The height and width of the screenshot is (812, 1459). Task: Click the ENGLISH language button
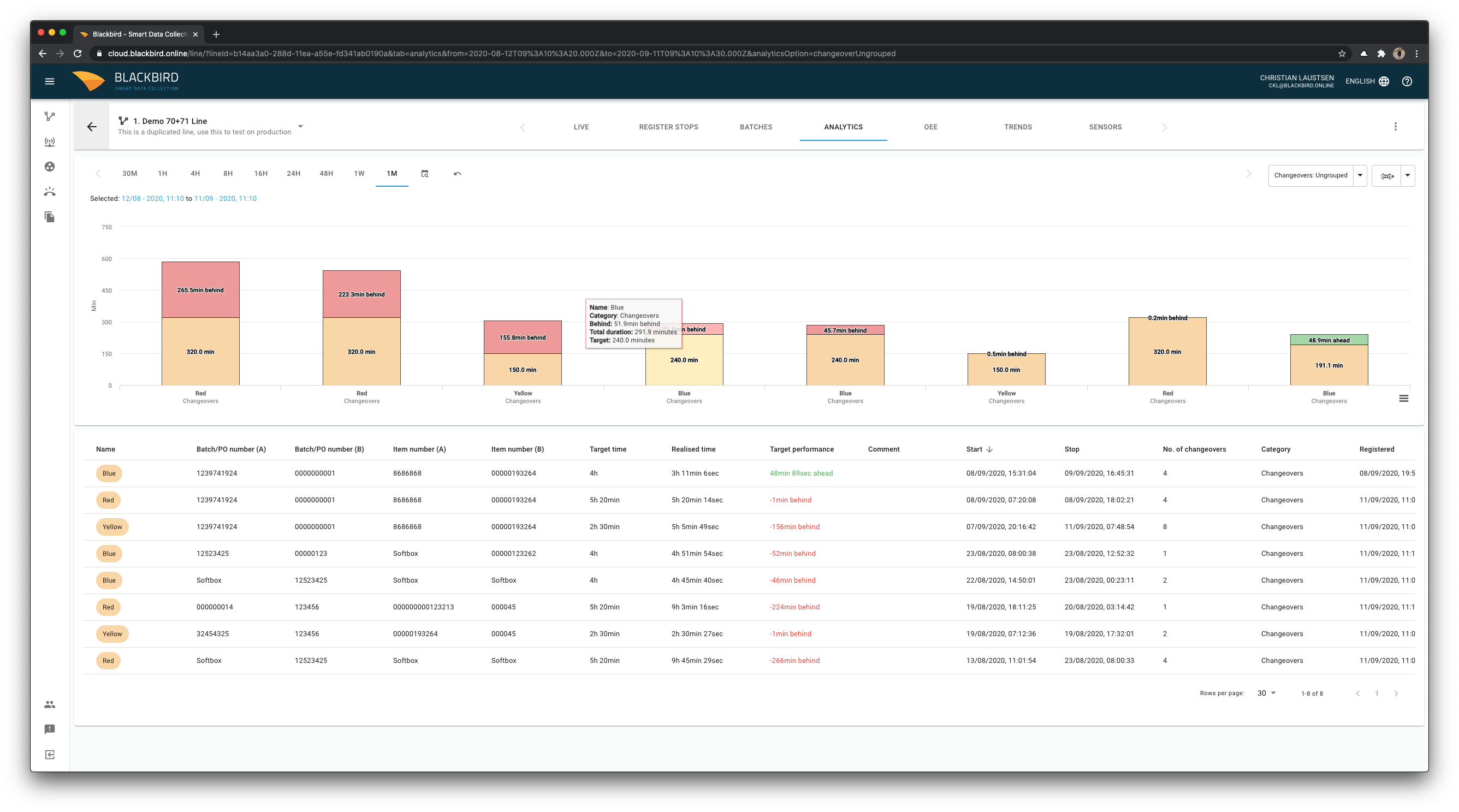(1367, 81)
